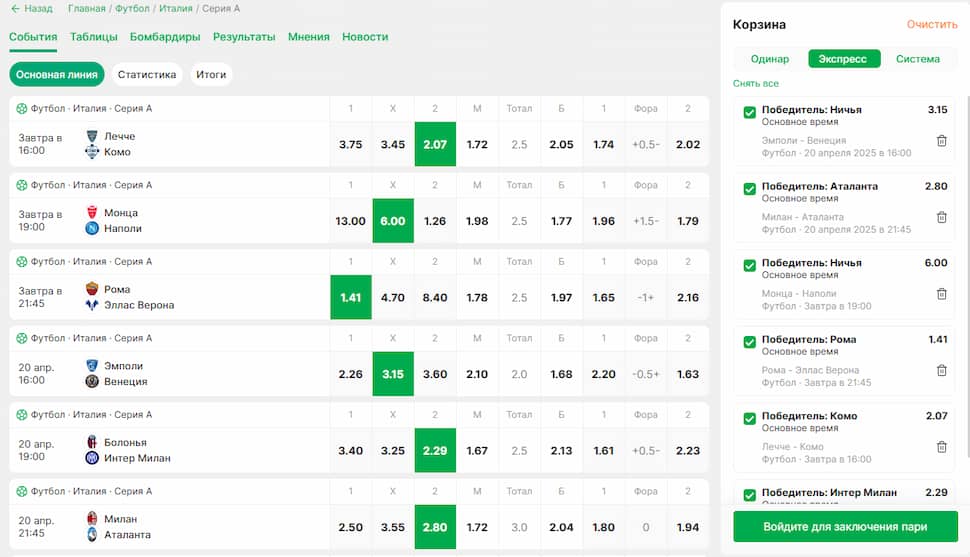
Task: Pick total under 2.10 for Эмполи - Венеция
Action: 477,374
